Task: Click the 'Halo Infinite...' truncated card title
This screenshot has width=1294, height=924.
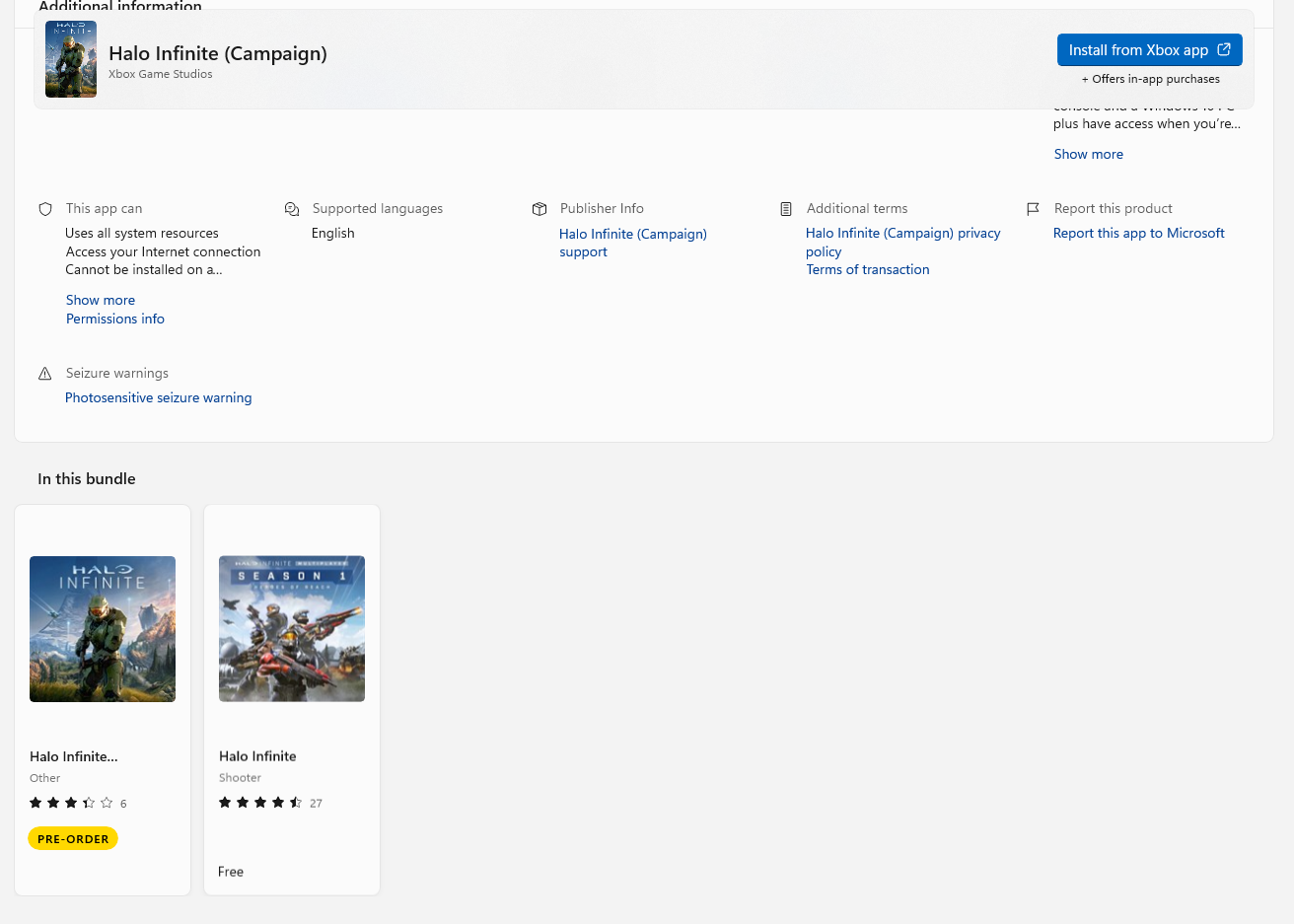Action: click(74, 756)
